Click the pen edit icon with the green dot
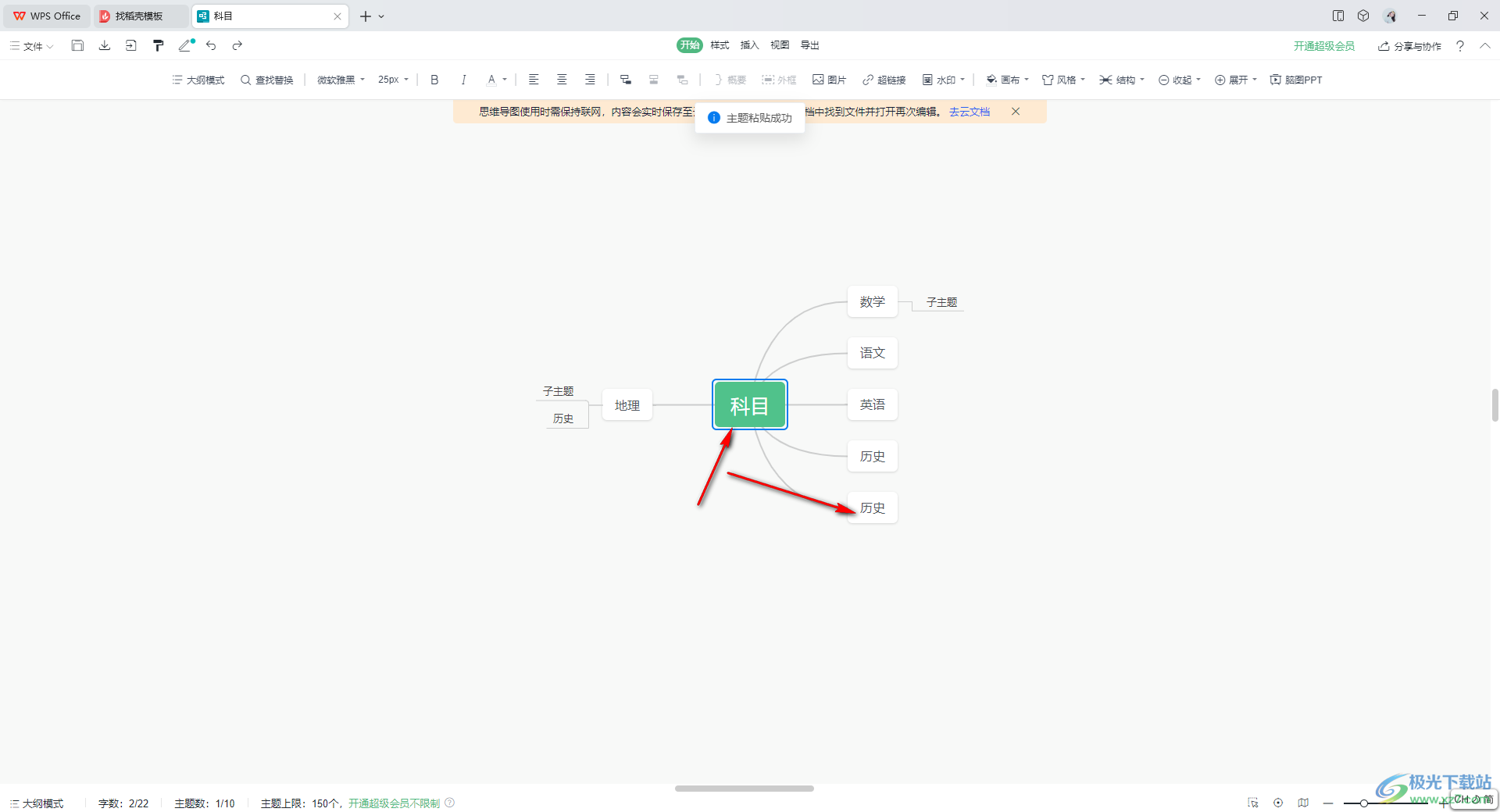The height and width of the screenshot is (812, 1500). (186, 45)
